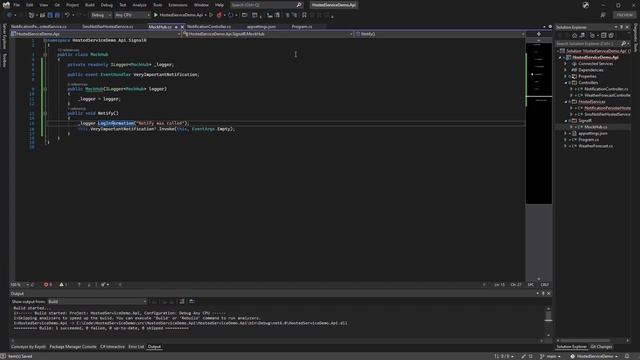
Task: Toggle Solution Explorer auto-hide pin
Action: tap(622, 27)
